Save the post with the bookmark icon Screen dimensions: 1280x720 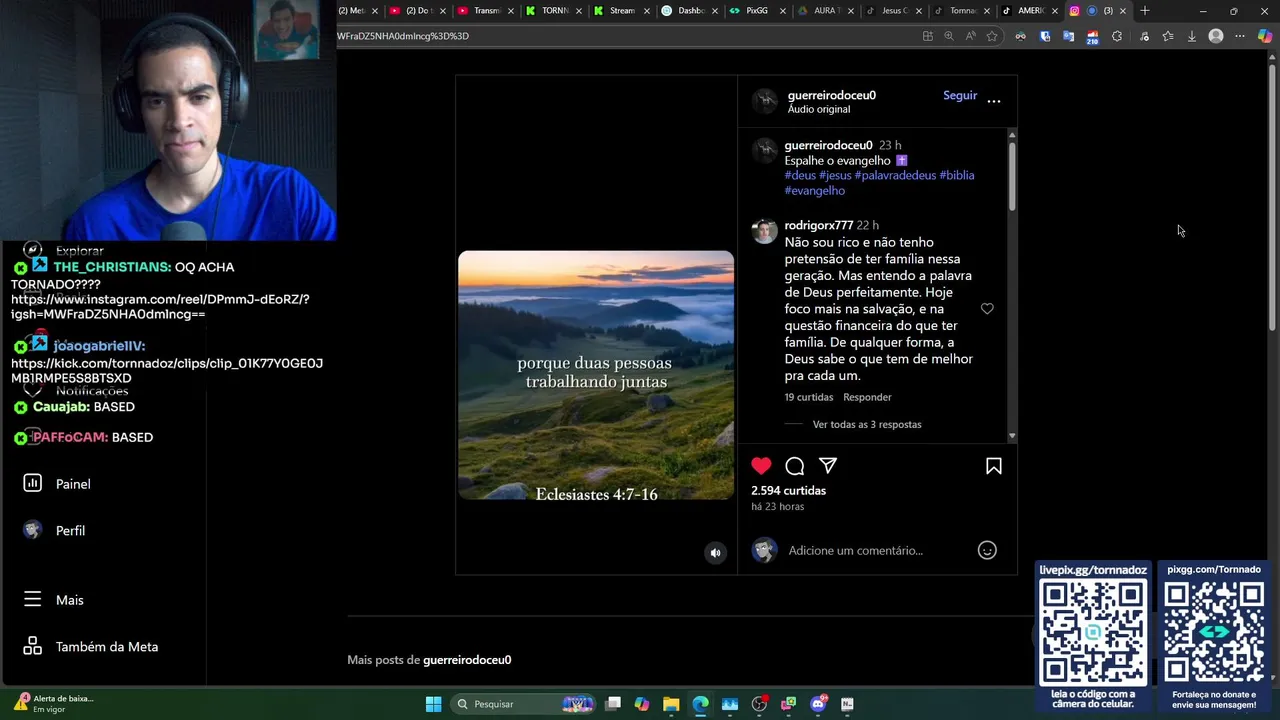(x=994, y=466)
